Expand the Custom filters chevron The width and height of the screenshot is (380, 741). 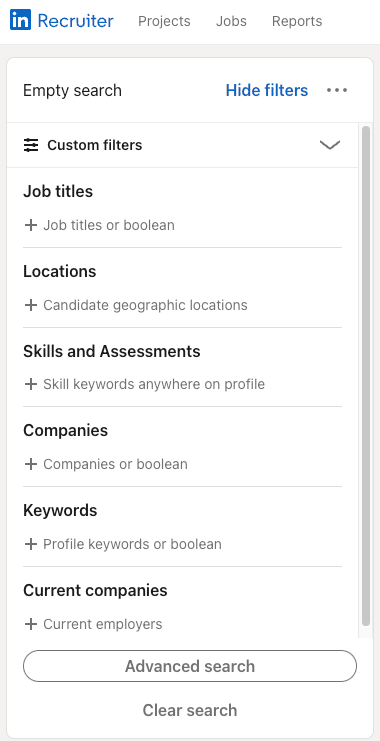pos(330,145)
